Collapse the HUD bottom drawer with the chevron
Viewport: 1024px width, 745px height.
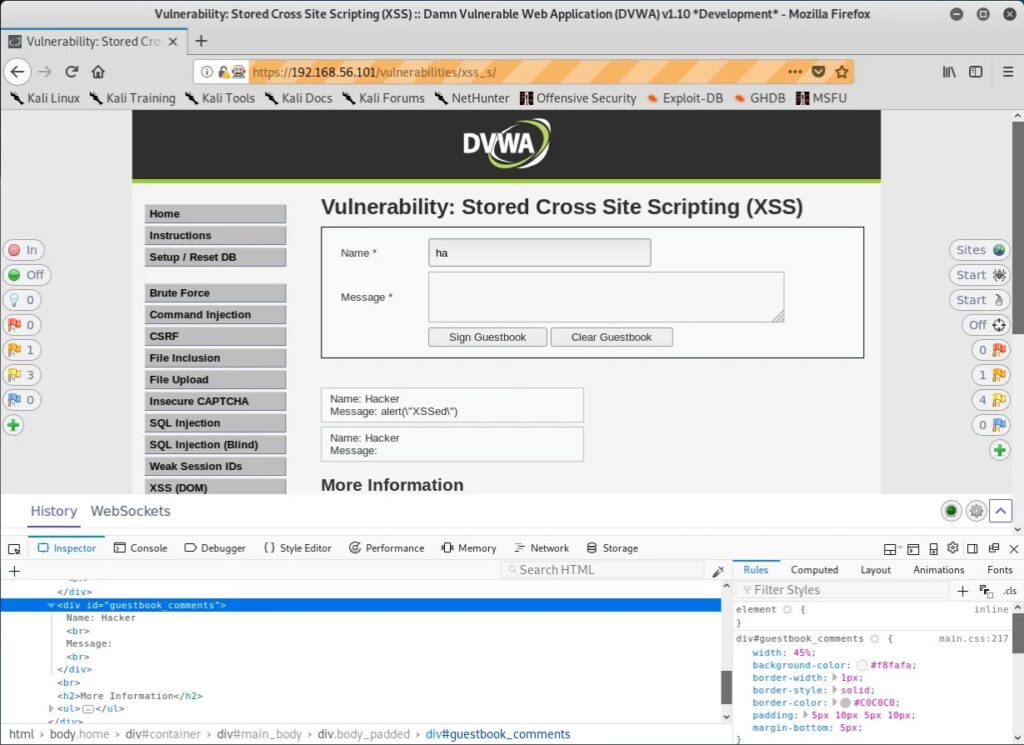1000,511
